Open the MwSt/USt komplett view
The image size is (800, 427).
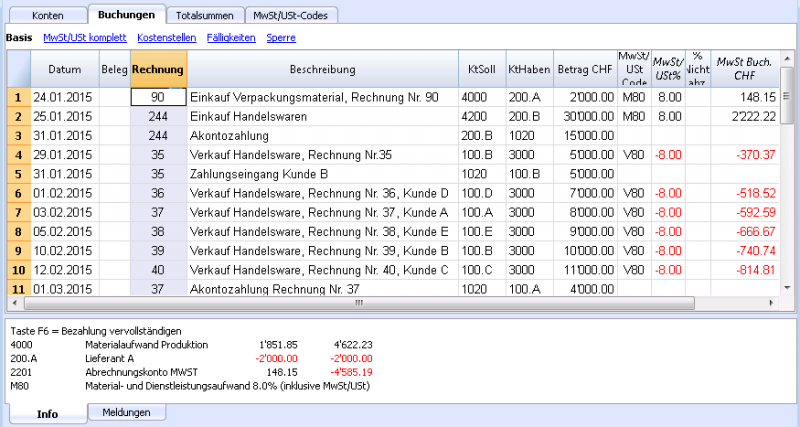pyautogui.click(x=85, y=38)
